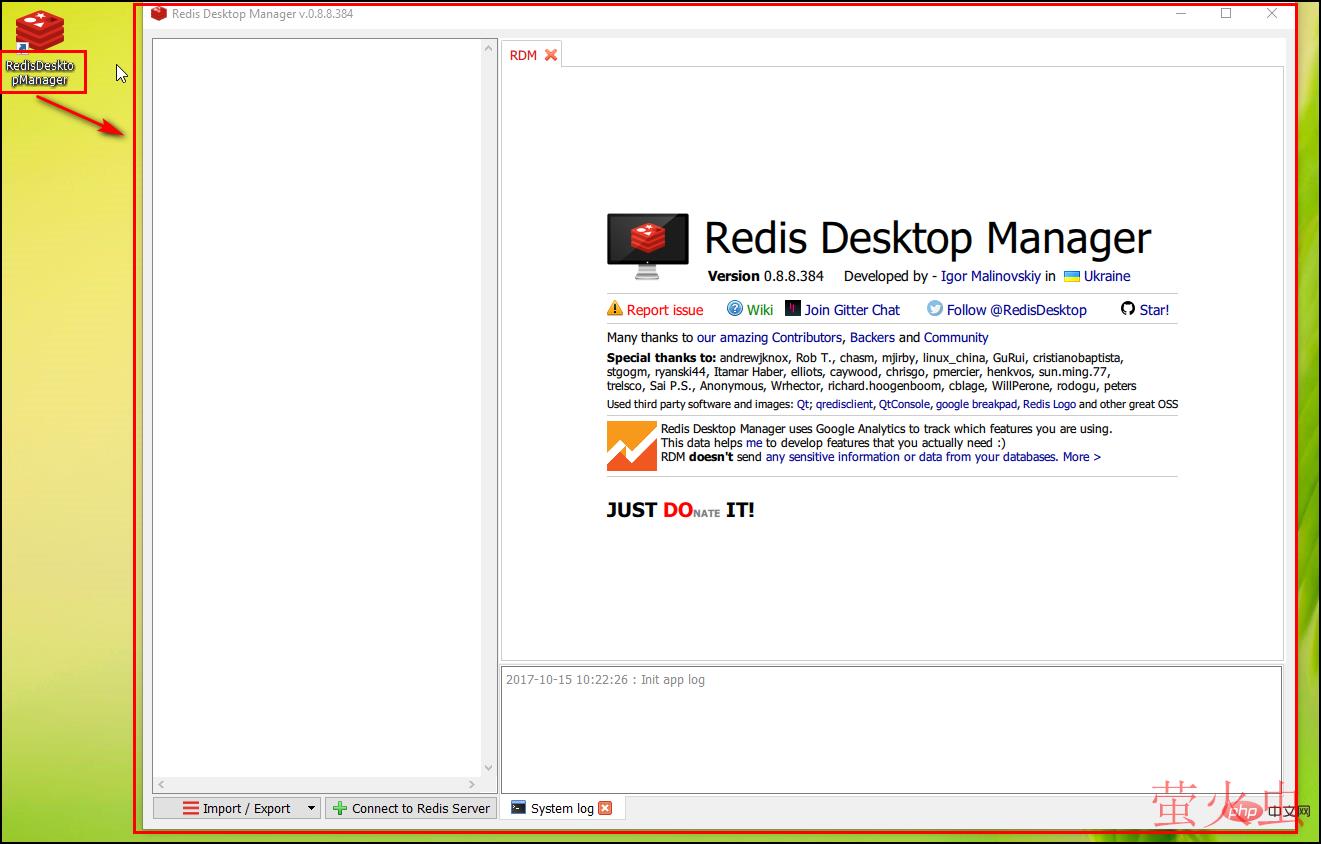This screenshot has width=1321, height=844.
Task: Open the System log tab
Action: click(x=562, y=808)
